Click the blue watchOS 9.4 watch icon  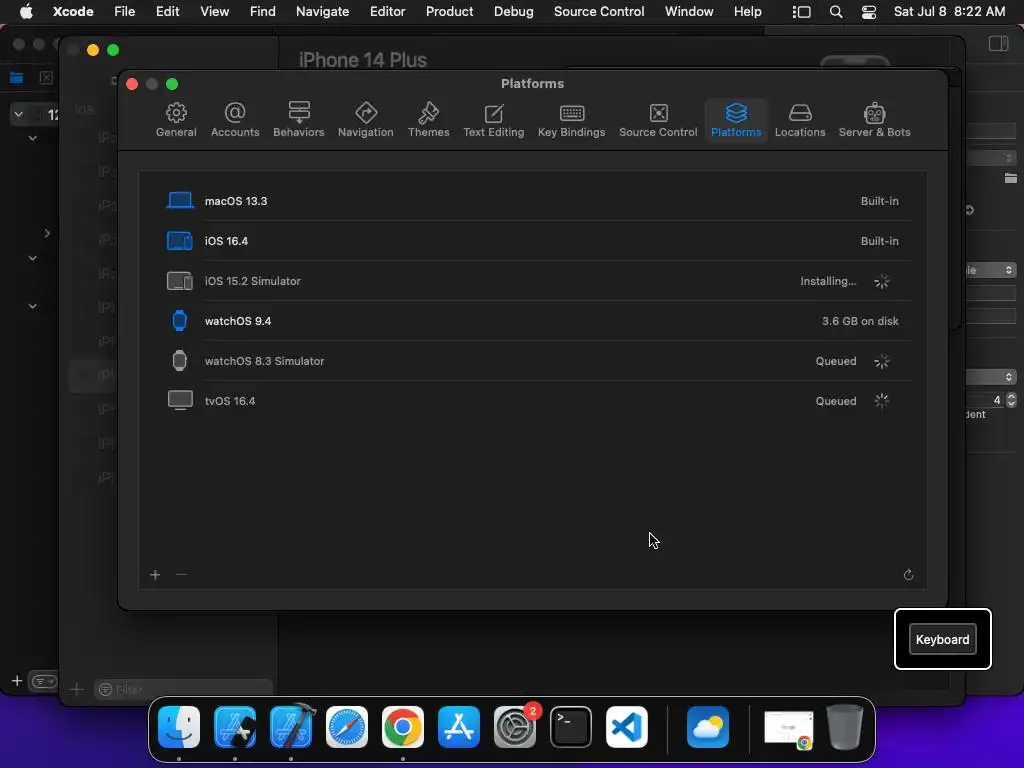coord(180,321)
